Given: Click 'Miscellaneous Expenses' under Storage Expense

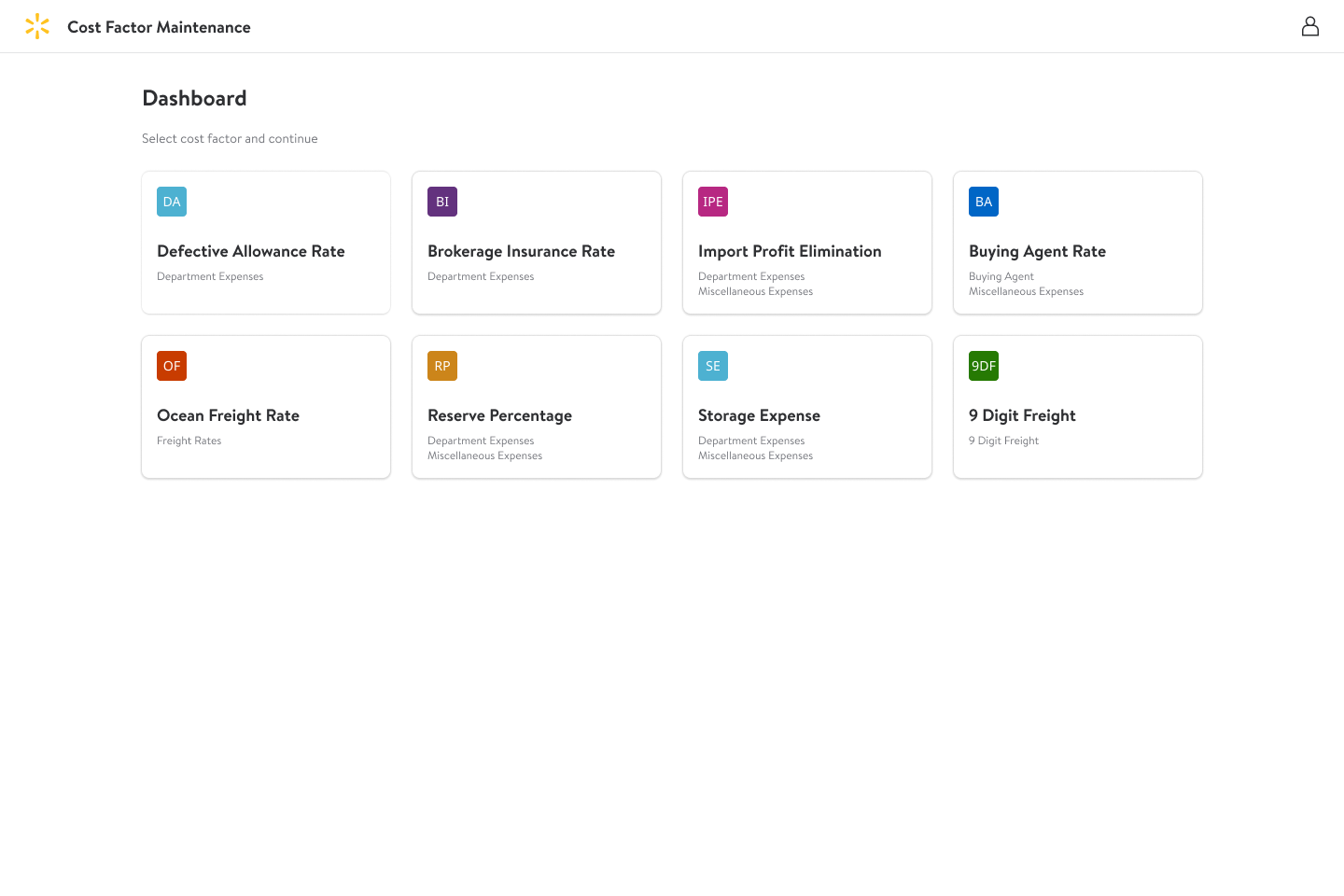Looking at the screenshot, I should coord(755,455).
